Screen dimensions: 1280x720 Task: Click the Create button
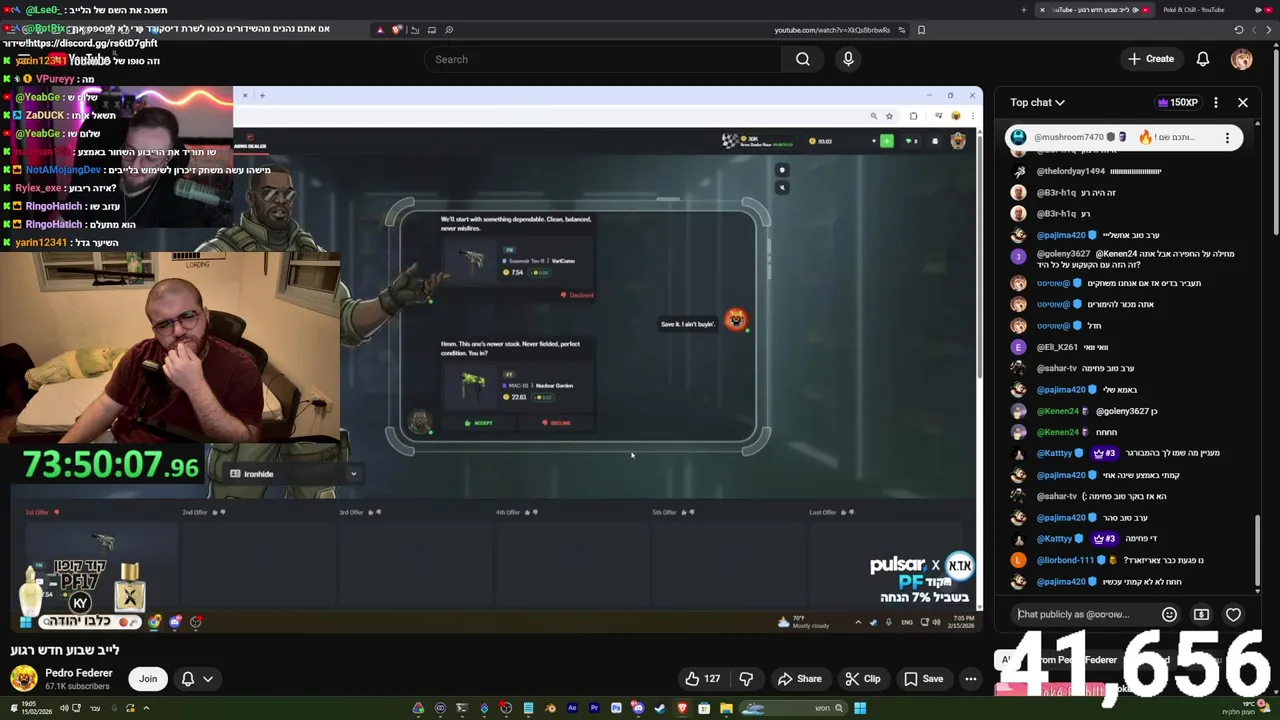[1151, 59]
